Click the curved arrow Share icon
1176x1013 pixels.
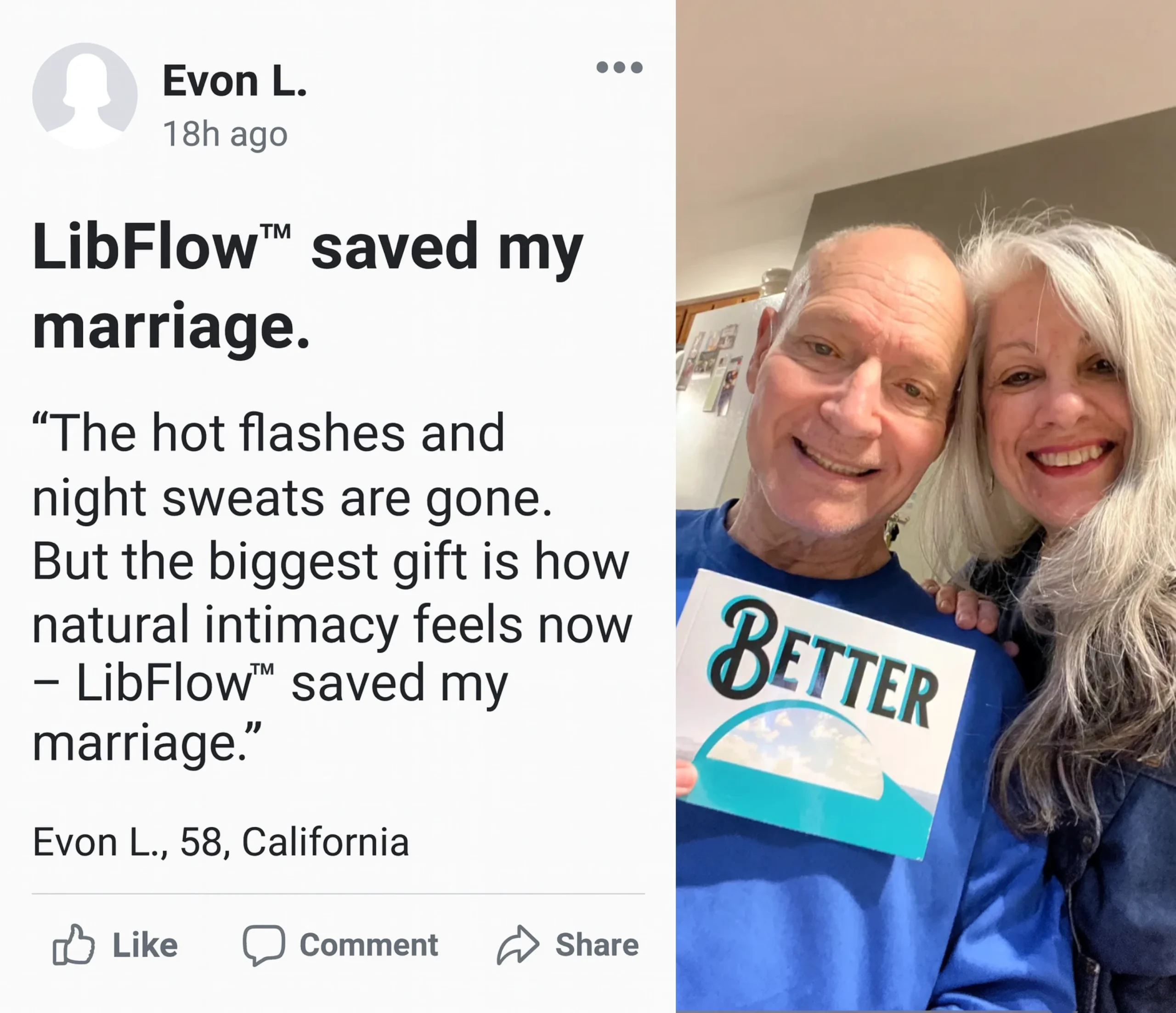[x=517, y=944]
